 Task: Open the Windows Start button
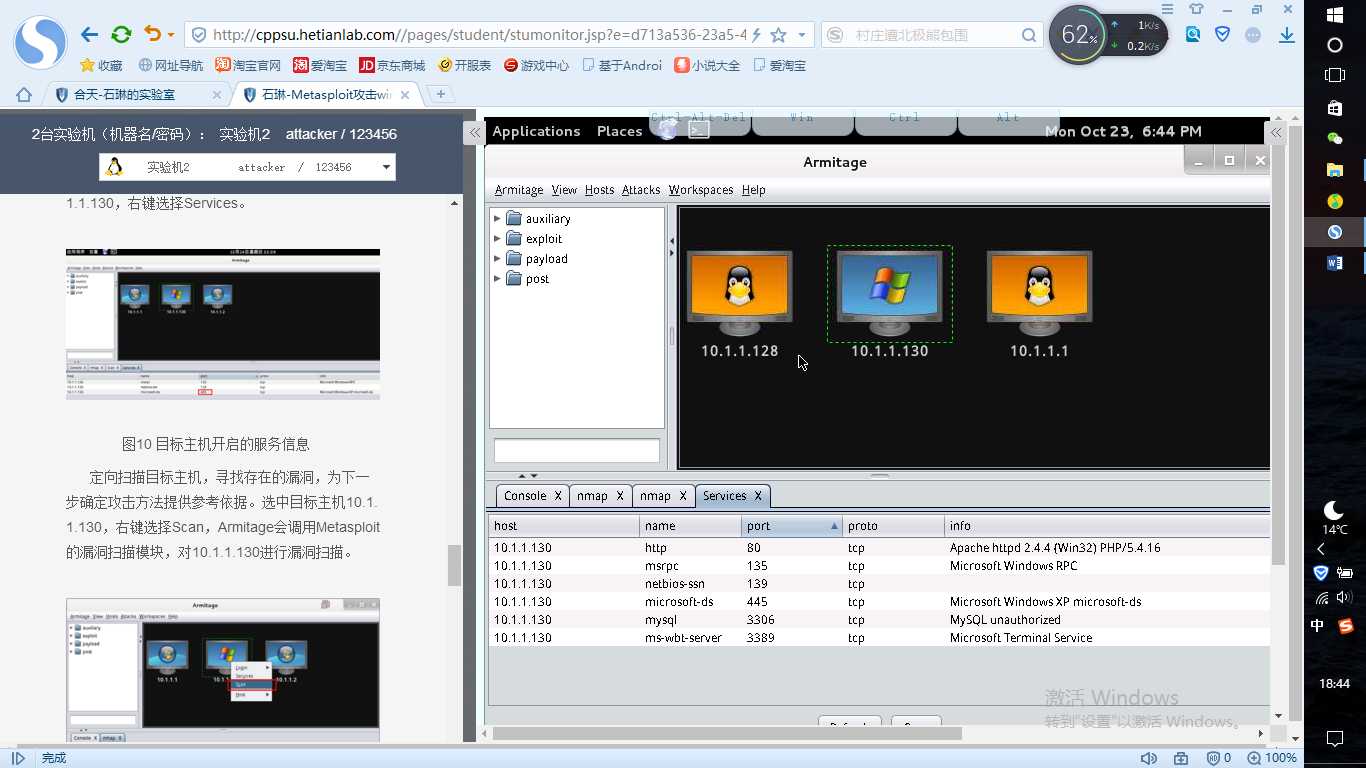pyautogui.click(x=1334, y=15)
